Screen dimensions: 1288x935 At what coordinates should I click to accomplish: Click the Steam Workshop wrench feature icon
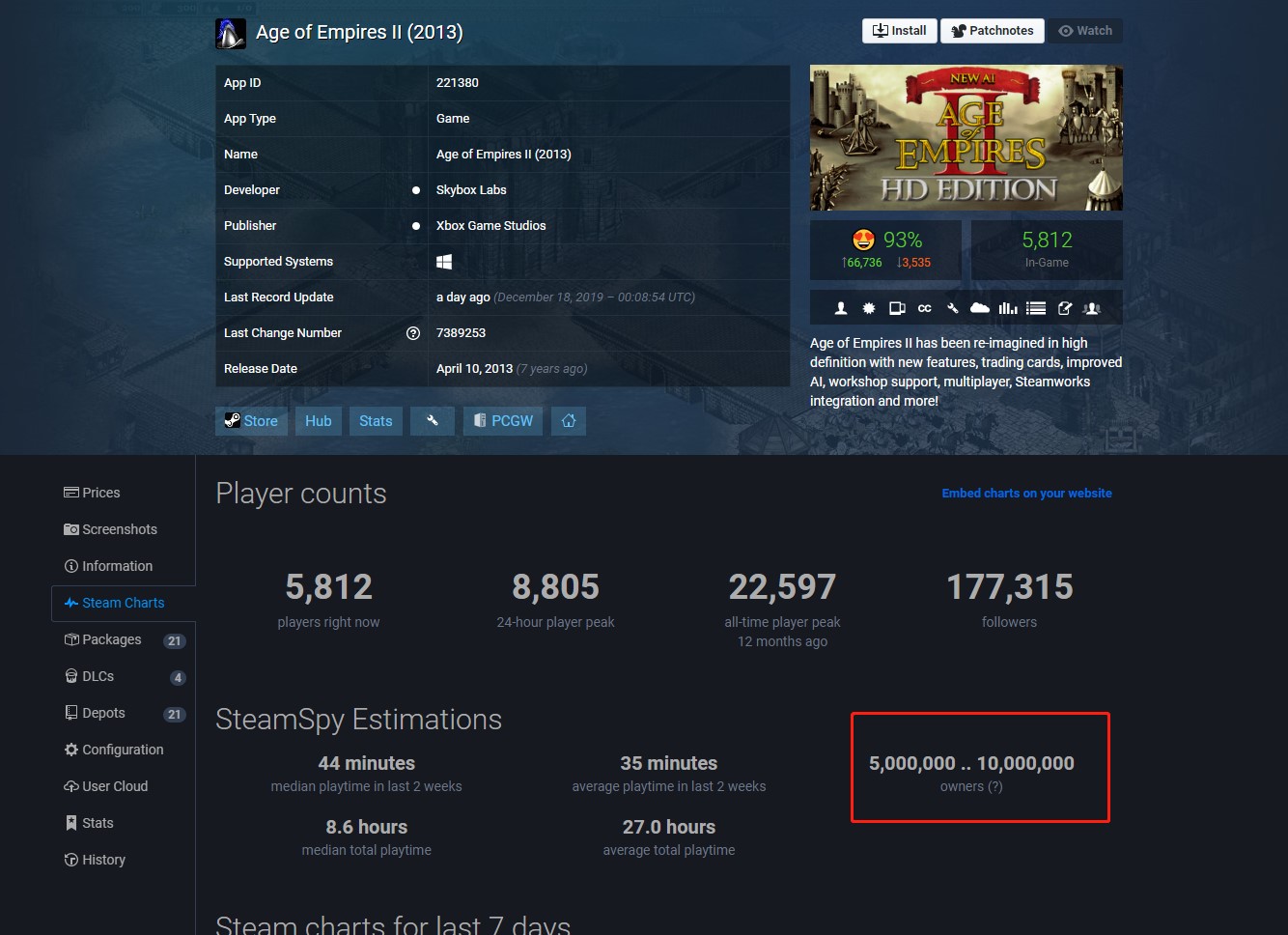point(952,308)
